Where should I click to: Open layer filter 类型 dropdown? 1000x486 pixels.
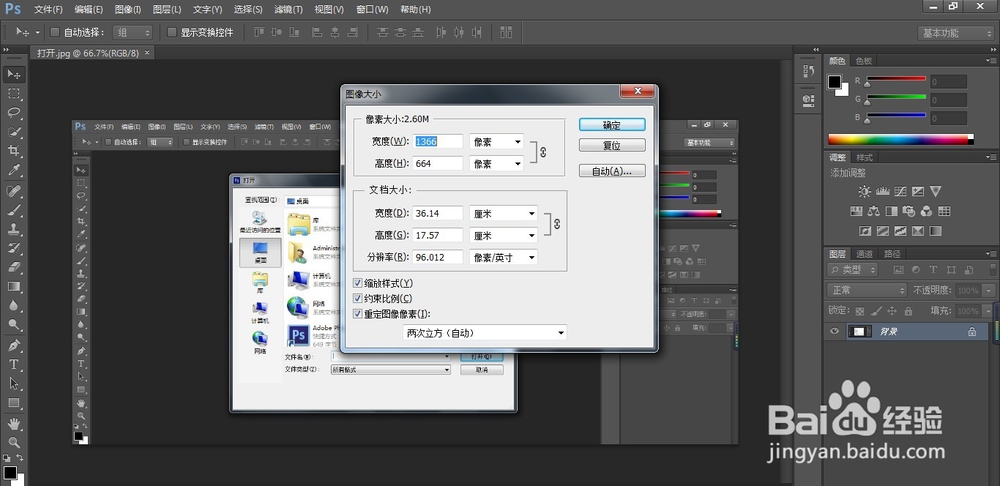coord(852,270)
